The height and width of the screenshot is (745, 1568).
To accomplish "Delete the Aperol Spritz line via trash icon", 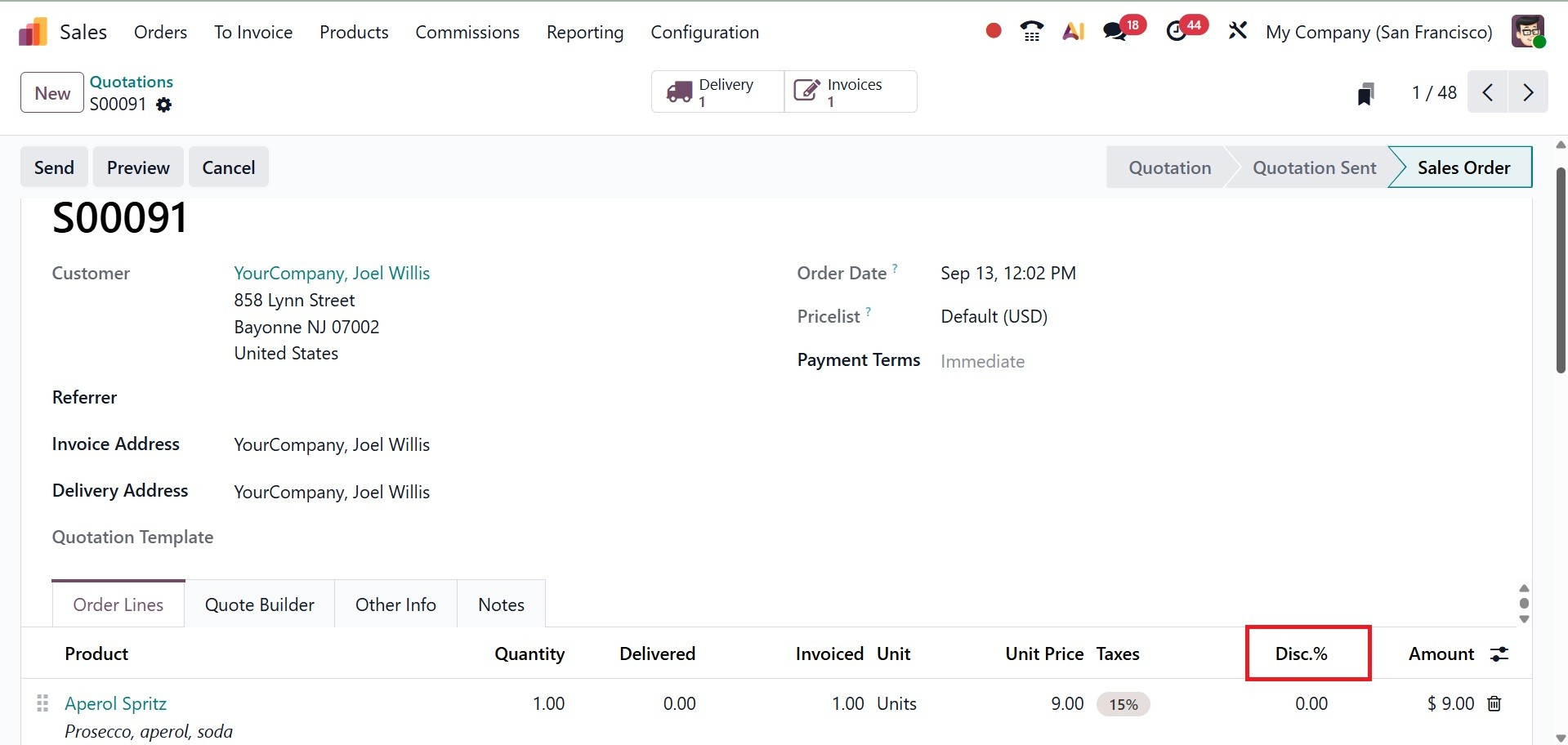I will point(1494,703).
